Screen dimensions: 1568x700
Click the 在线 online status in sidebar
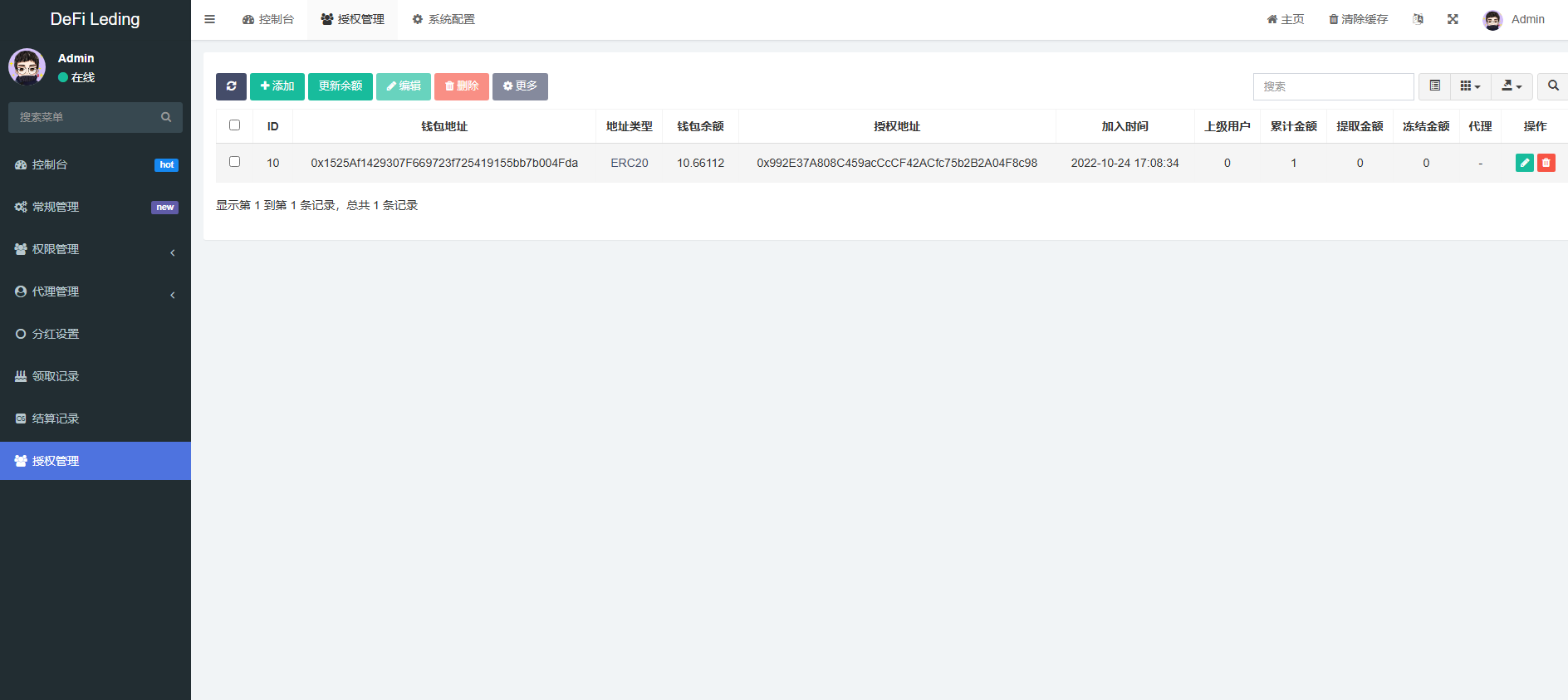click(x=76, y=77)
